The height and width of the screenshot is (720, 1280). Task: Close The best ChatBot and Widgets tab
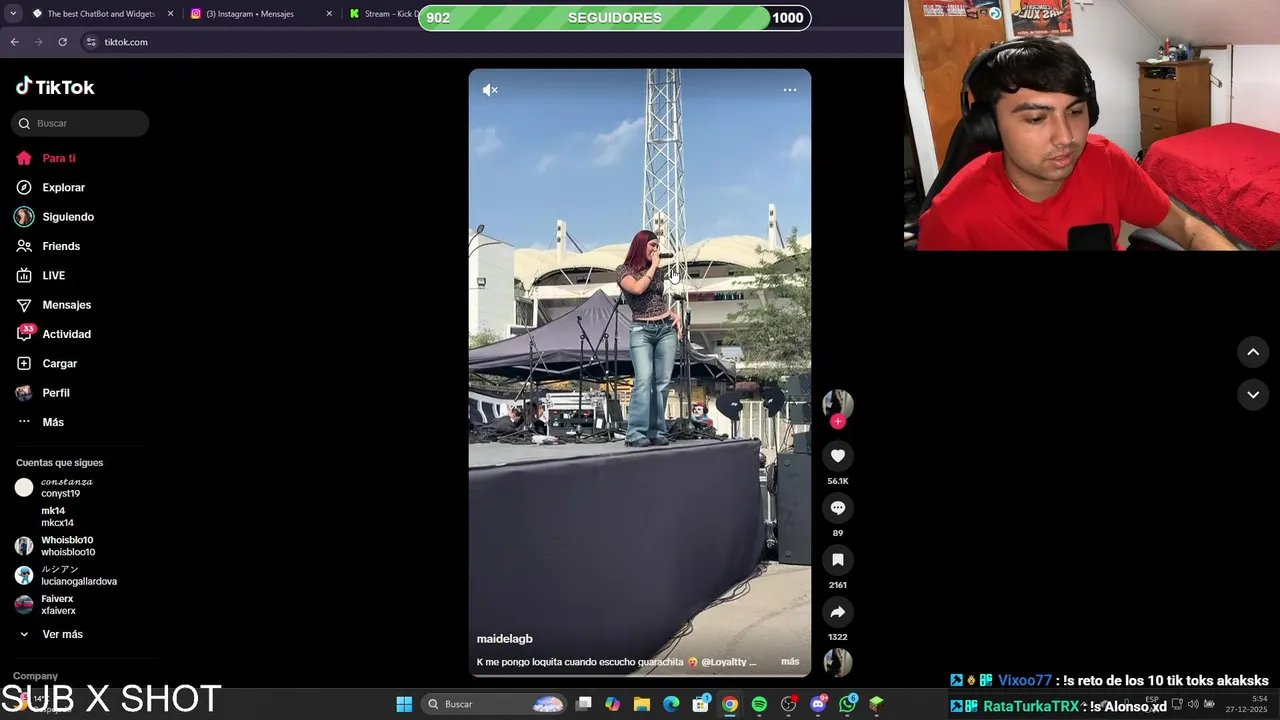click(x=170, y=14)
